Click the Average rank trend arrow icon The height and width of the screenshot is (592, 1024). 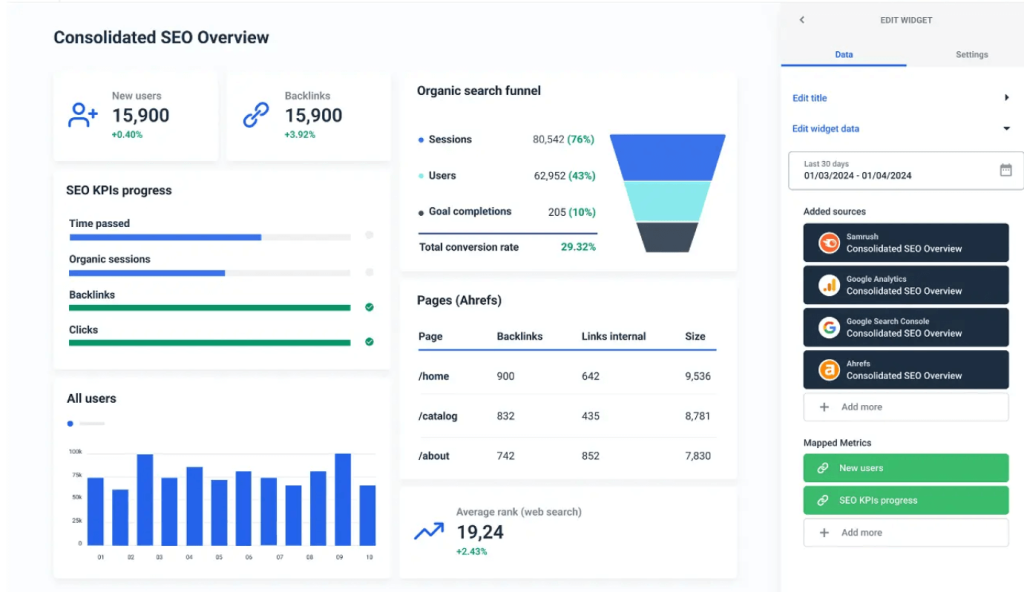point(429,531)
